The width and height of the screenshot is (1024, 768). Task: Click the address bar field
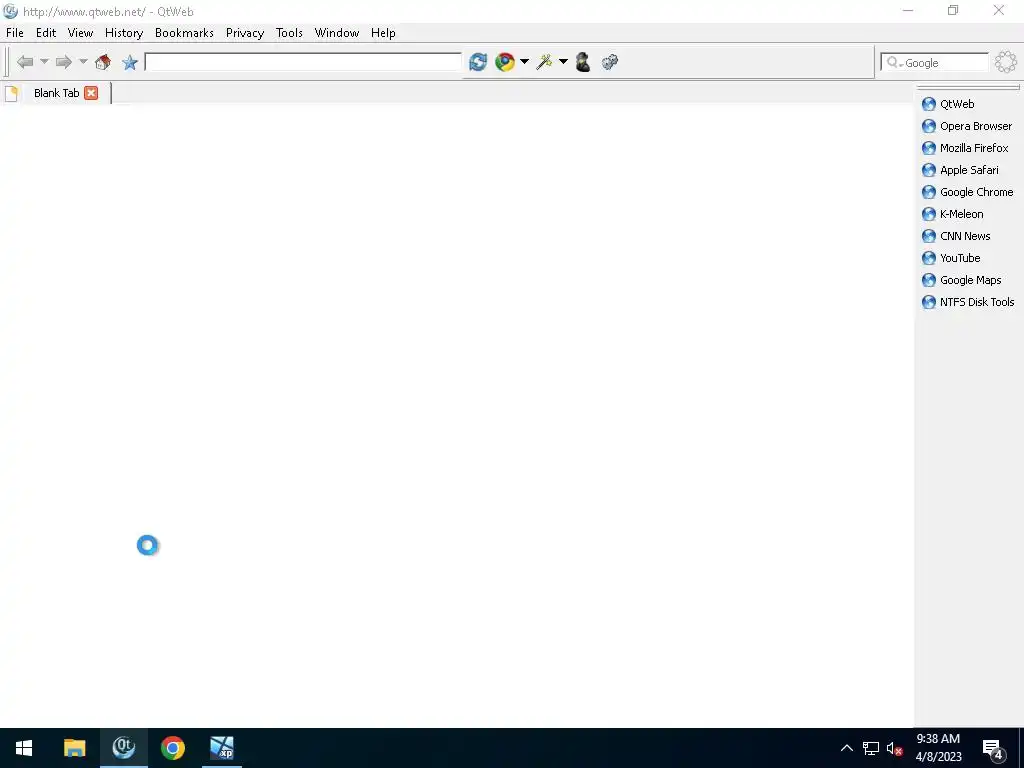click(303, 62)
